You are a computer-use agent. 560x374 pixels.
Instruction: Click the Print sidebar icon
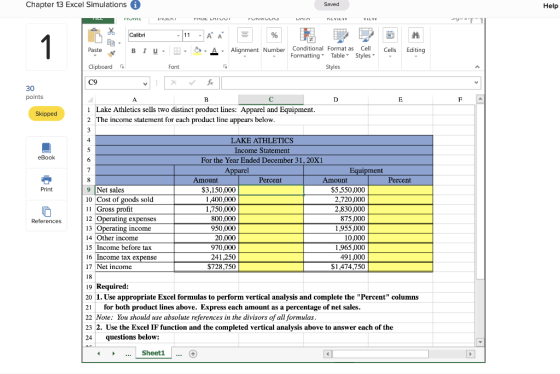[x=46, y=184]
